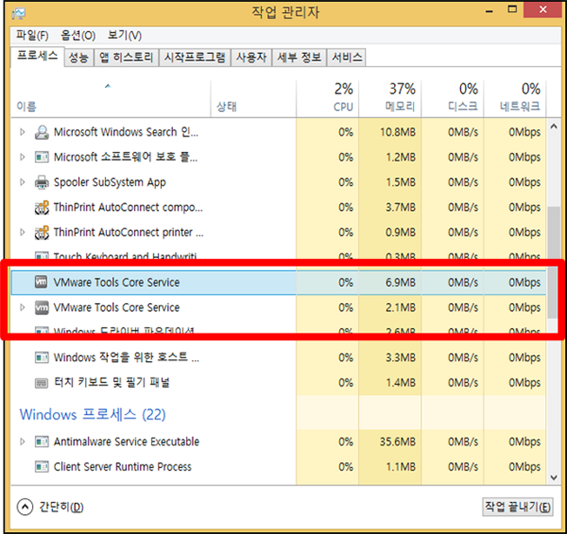Viewport: 567px width, 534px height.
Task: Click the Task Manager title bar icon
Action: pyautogui.click(x=19, y=14)
